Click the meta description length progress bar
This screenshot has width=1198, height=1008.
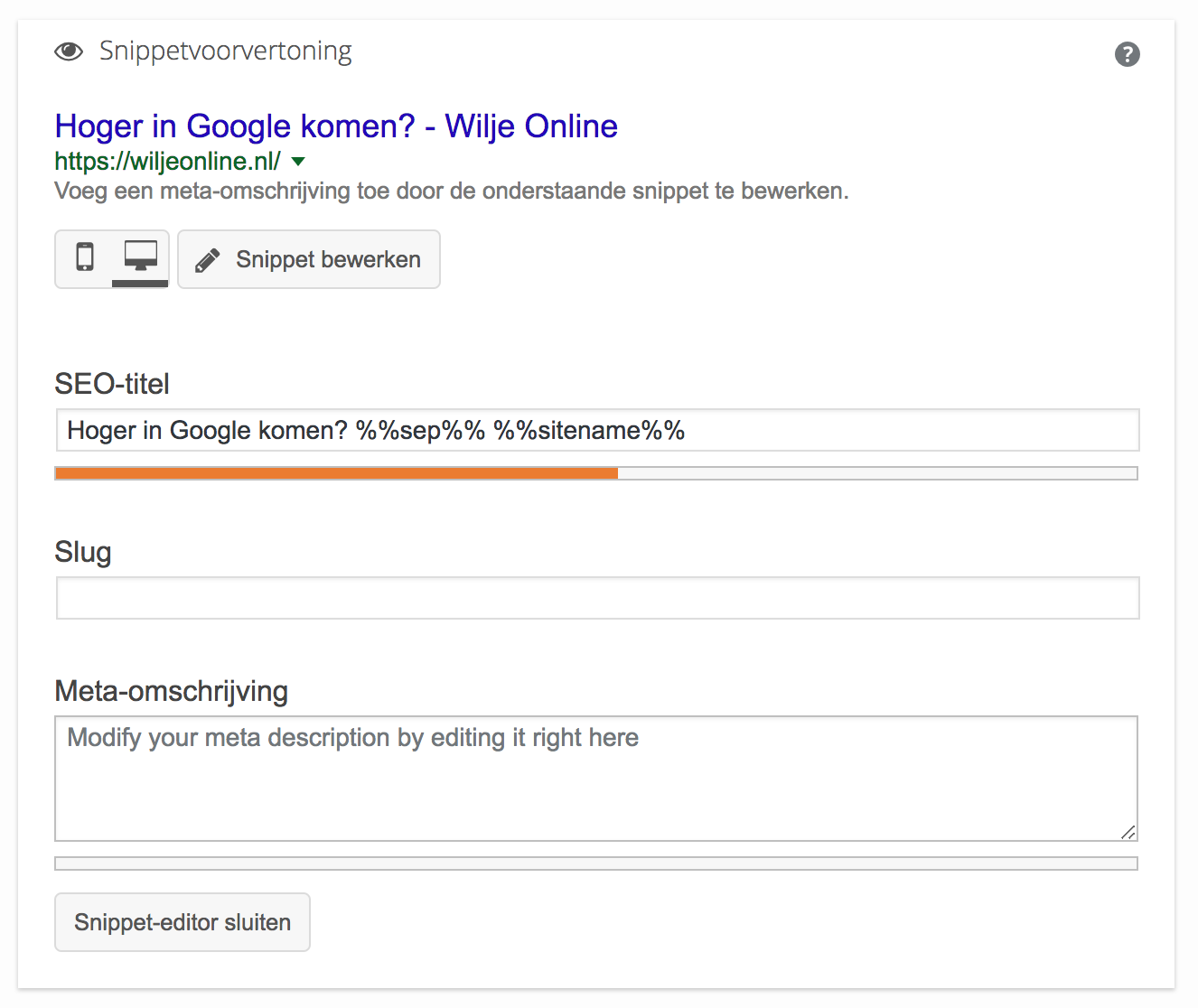tap(596, 863)
